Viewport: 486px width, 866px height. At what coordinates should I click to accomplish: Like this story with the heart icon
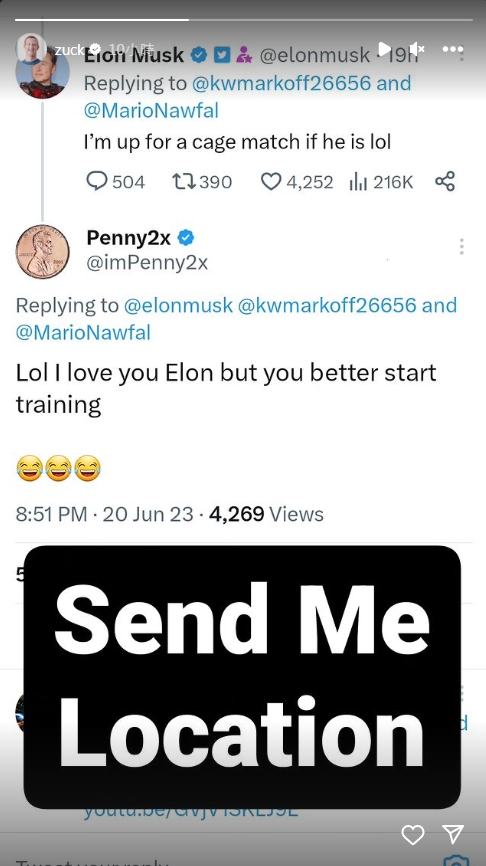click(413, 835)
